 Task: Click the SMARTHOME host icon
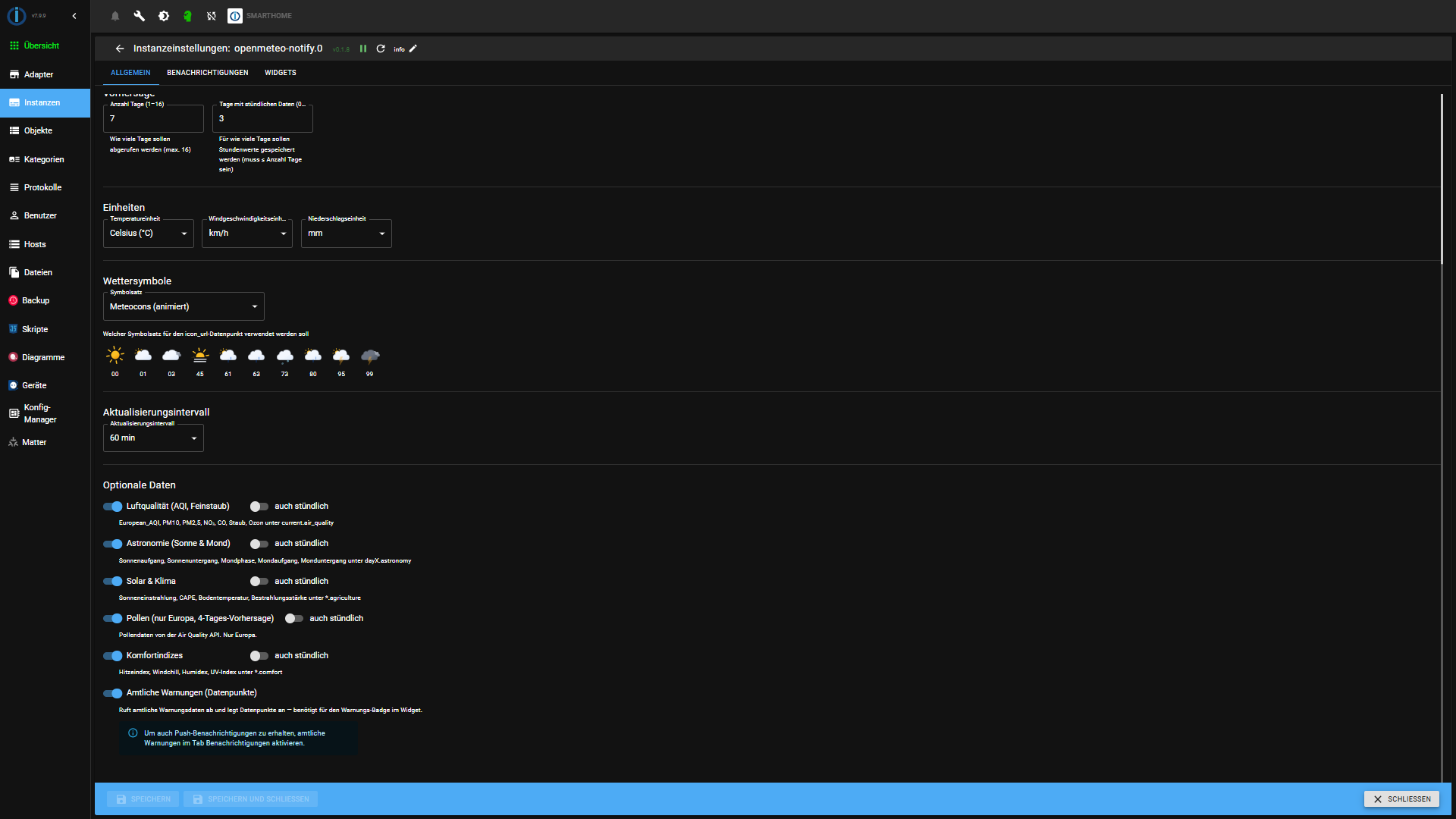[x=235, y=16]
